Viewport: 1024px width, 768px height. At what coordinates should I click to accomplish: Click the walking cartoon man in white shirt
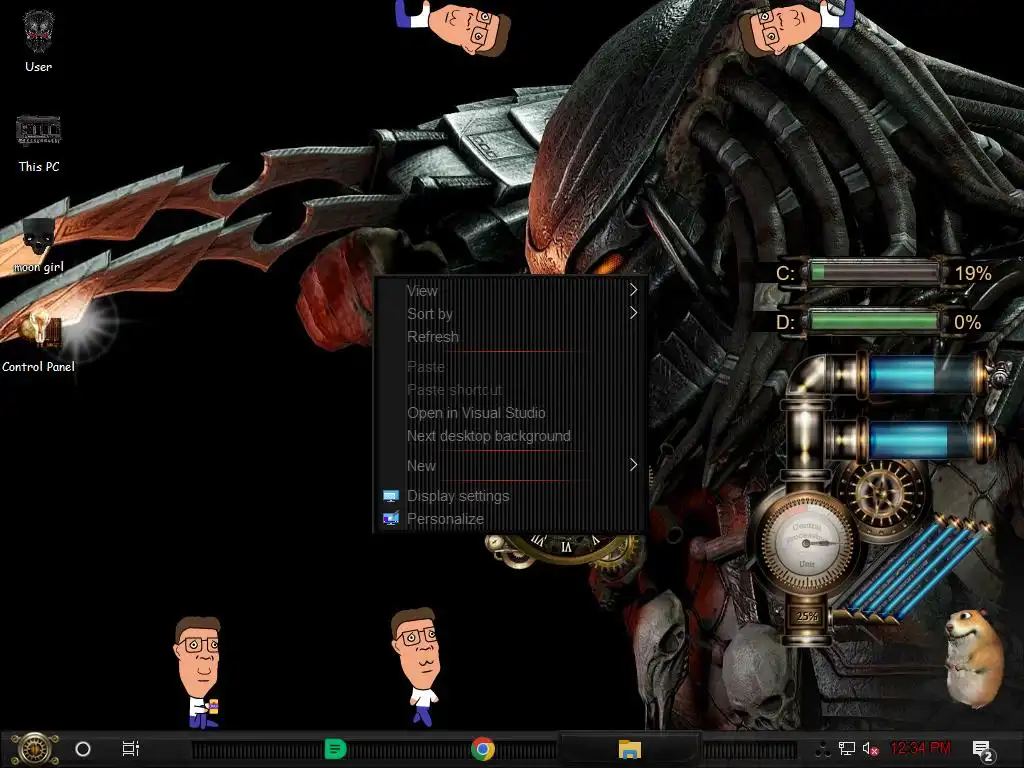[418, 667]
